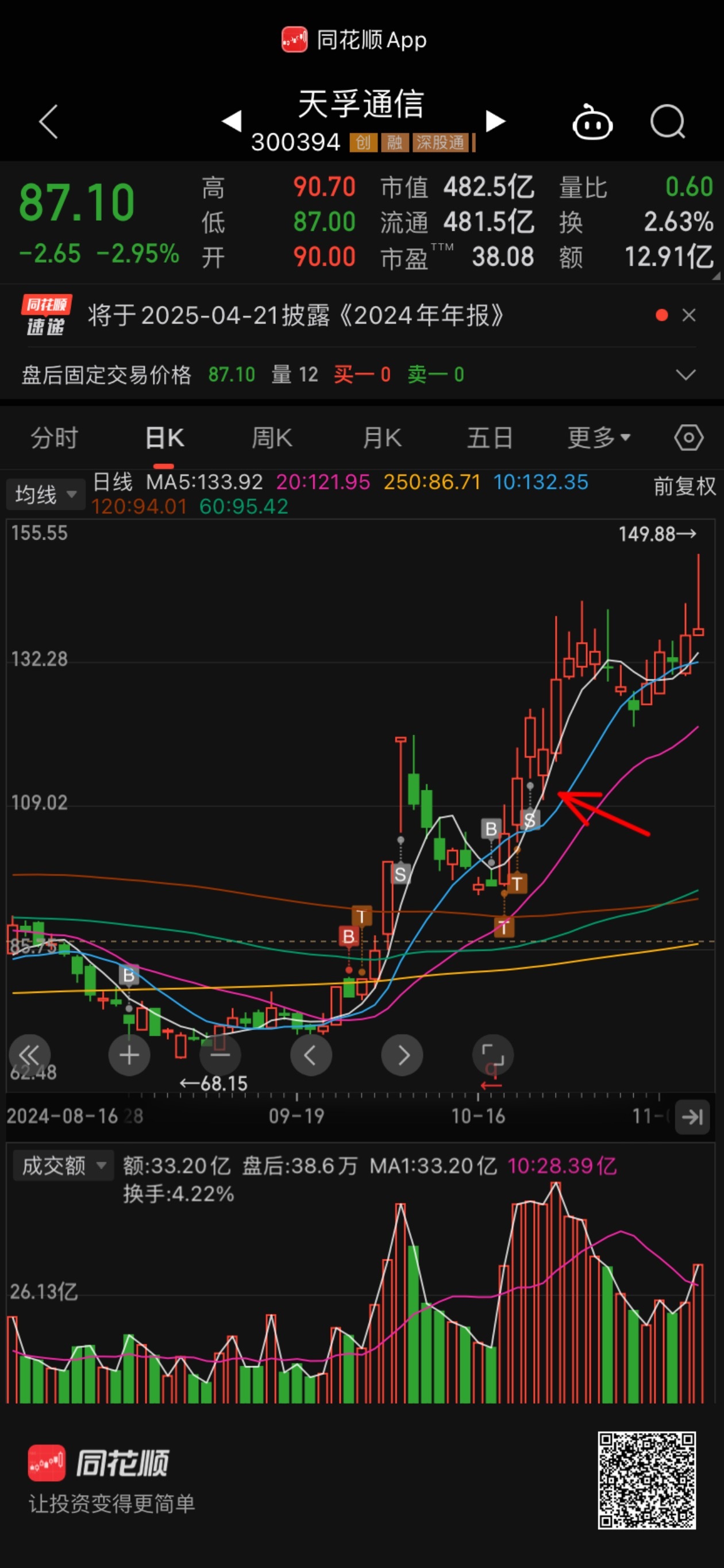Zoom in chart with plus button
Viewport: 724px width, 1568px height.
[129, 1055]
